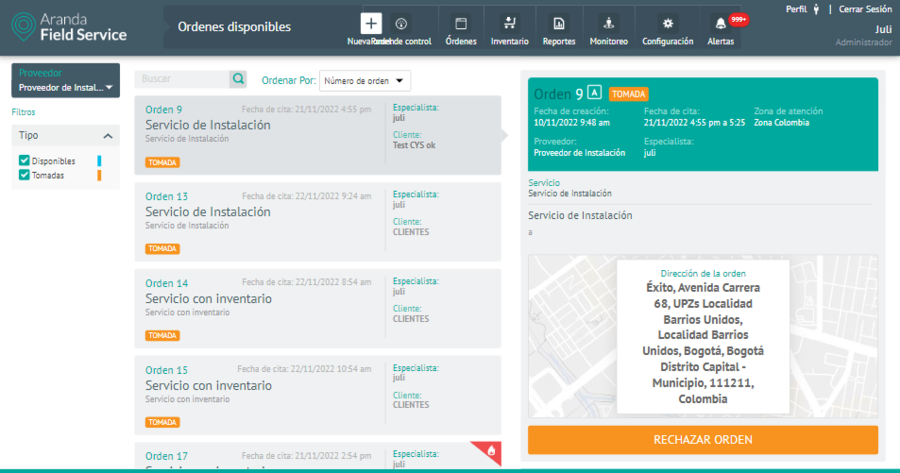Click the Buscar search field

[x=182, y=79]
